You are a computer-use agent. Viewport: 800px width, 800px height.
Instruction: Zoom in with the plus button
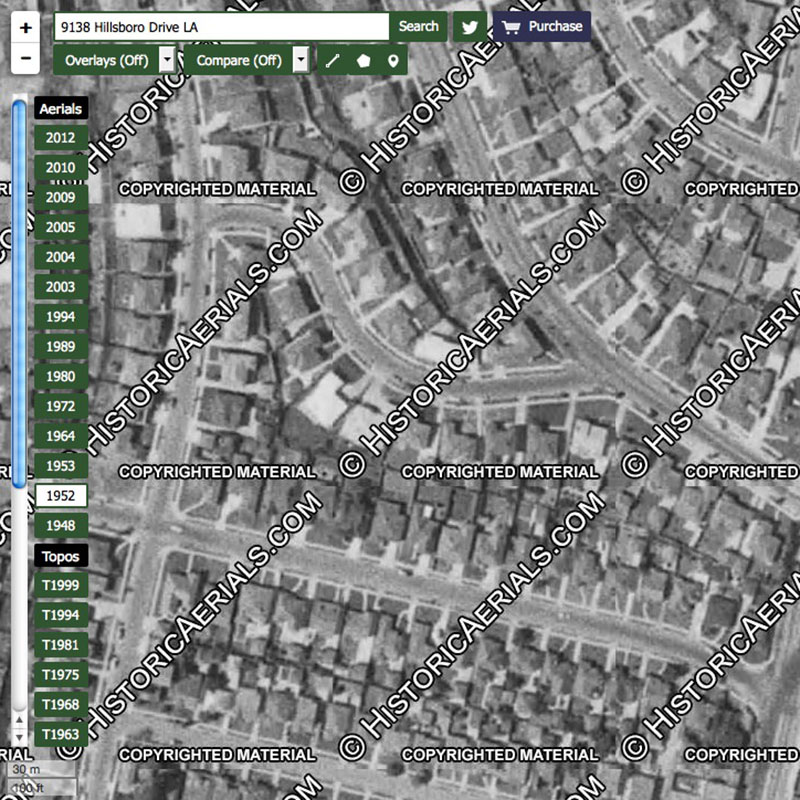coord(26,28)
